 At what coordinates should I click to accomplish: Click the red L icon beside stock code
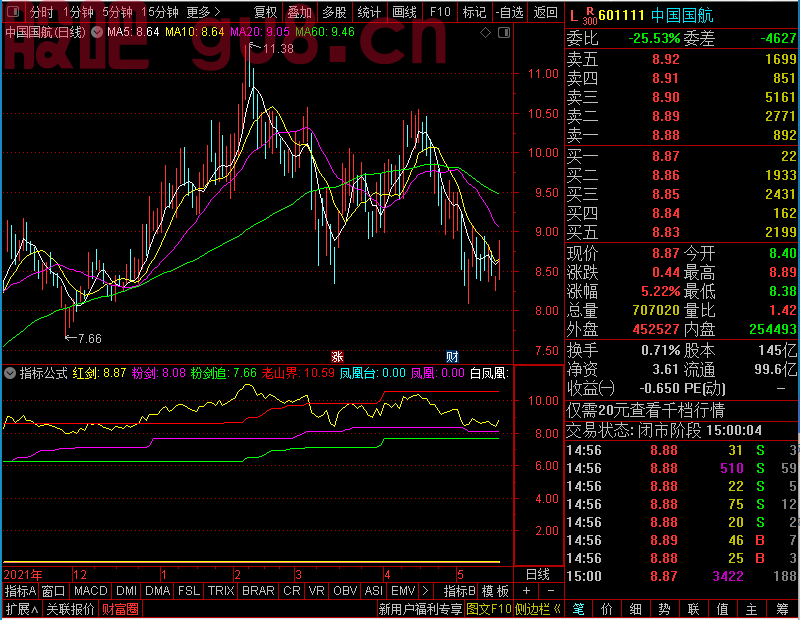pyautogui.click(x=573, y=16)
